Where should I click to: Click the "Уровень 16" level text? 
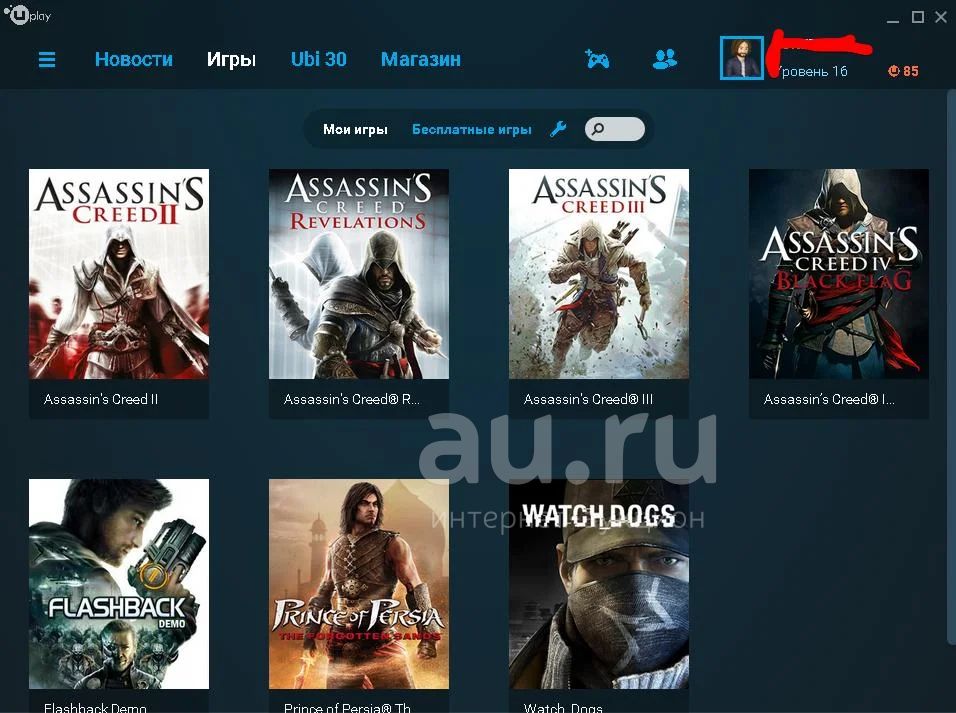tap(813, 71)
